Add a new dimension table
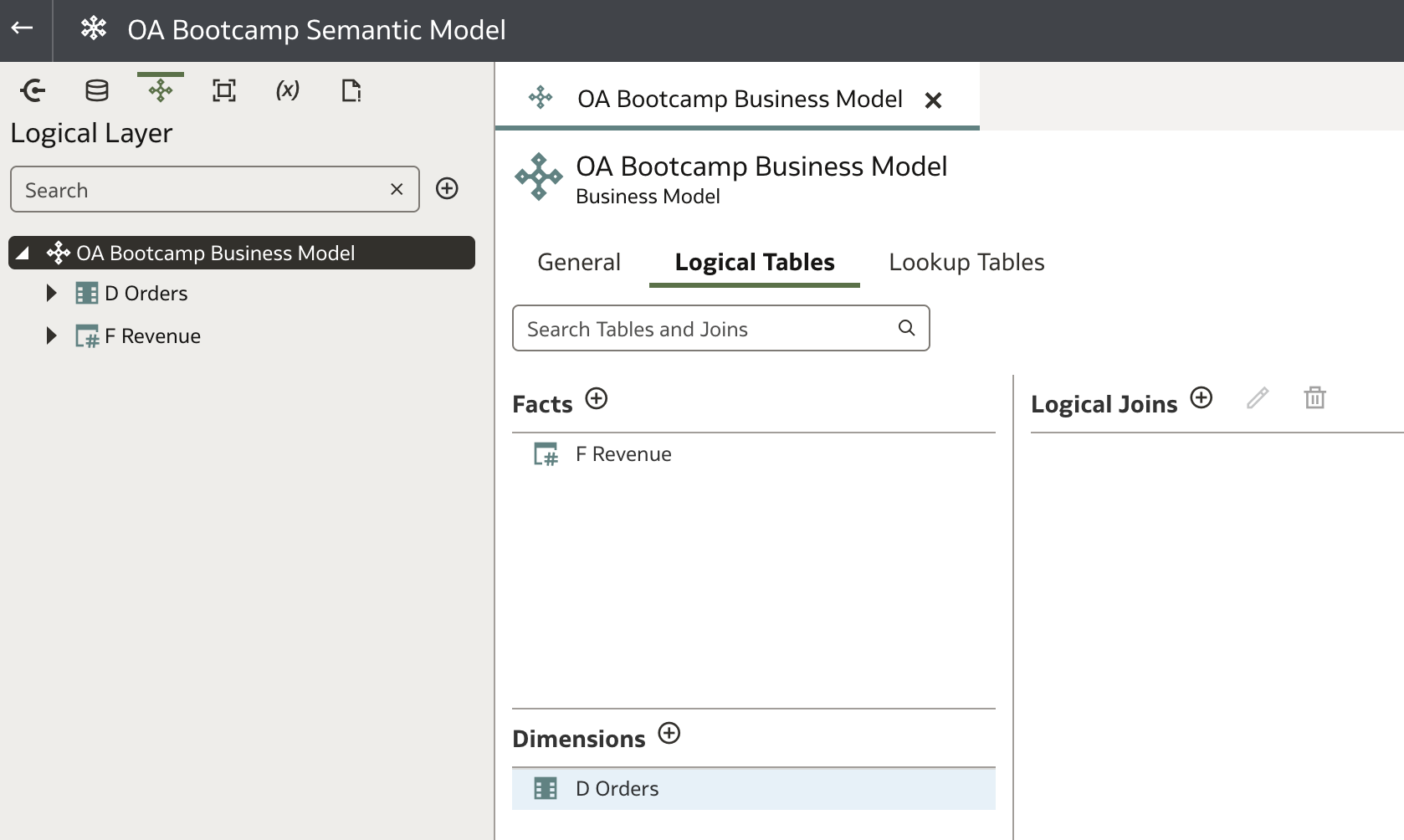The width and height of the screenshot is (1404, 840). [x=669, y=734]
